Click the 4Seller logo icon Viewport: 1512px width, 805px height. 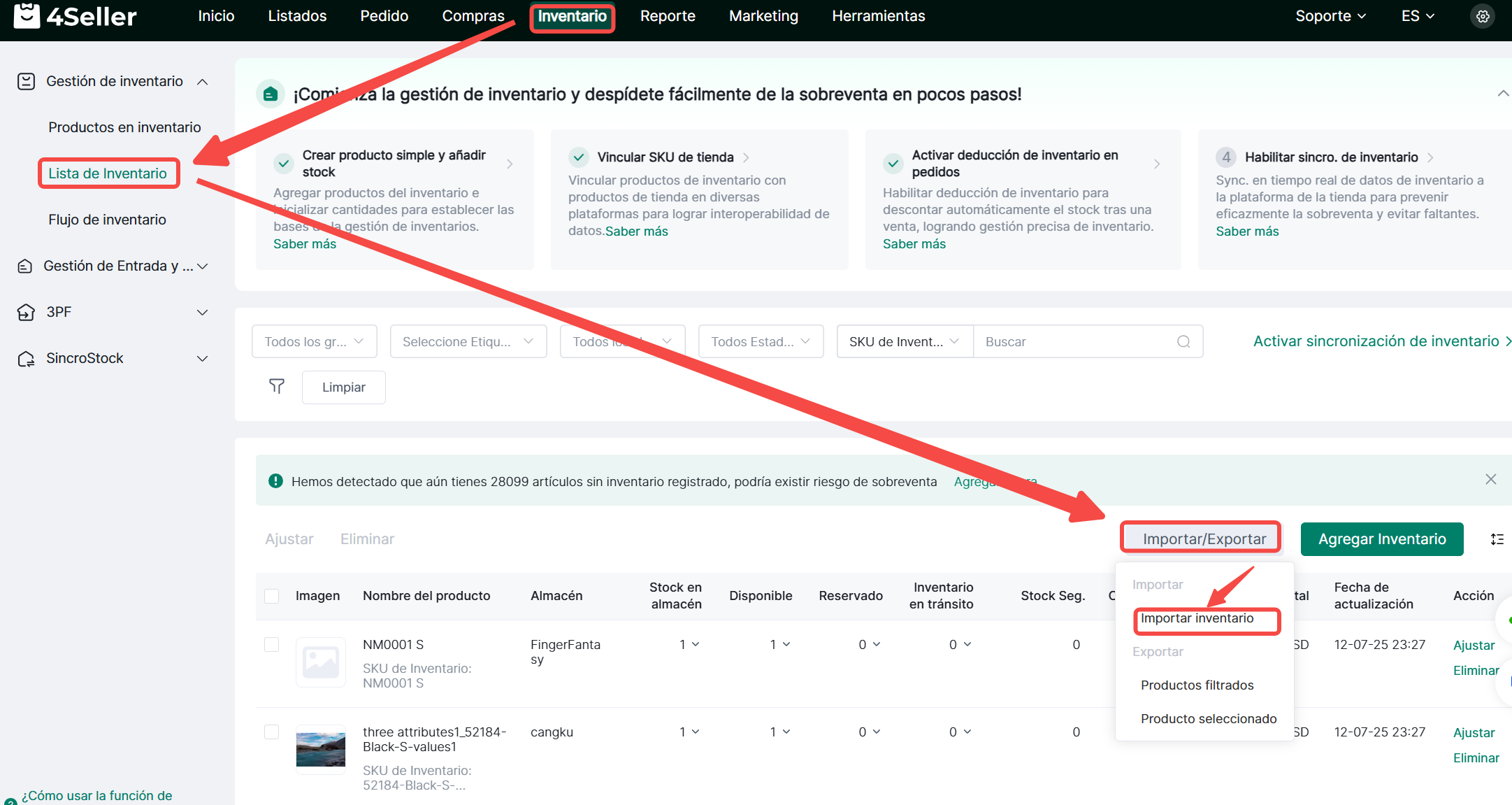pos(27,15)
